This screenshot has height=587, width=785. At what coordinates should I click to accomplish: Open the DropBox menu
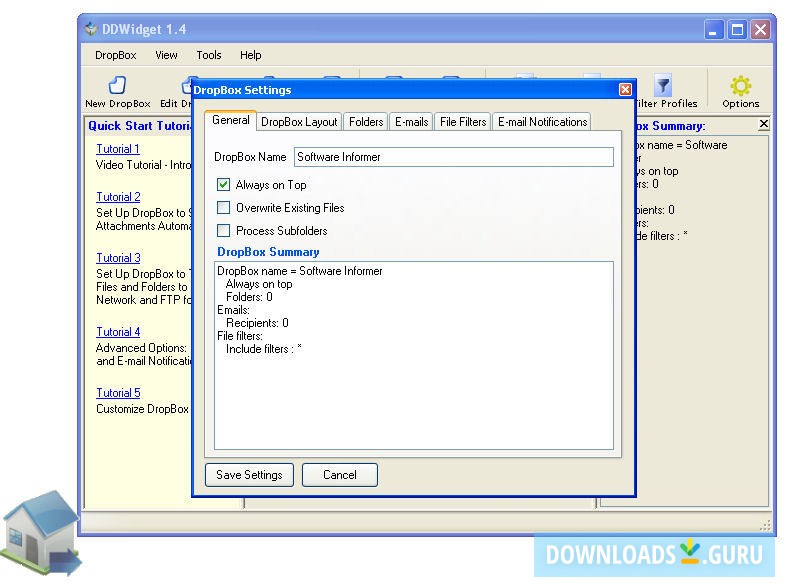coord(116,55)
